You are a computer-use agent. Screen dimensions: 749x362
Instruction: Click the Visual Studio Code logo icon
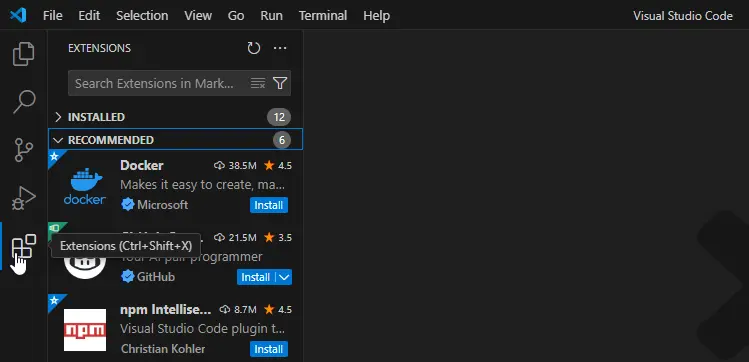click(x=18, y=15)
